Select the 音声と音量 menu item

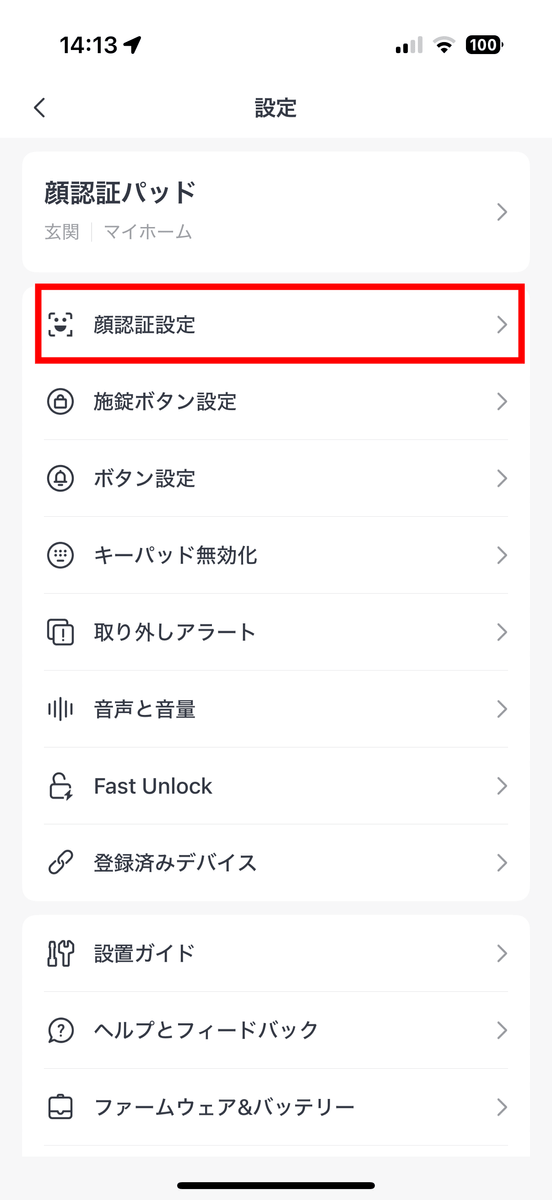point(276,709)
